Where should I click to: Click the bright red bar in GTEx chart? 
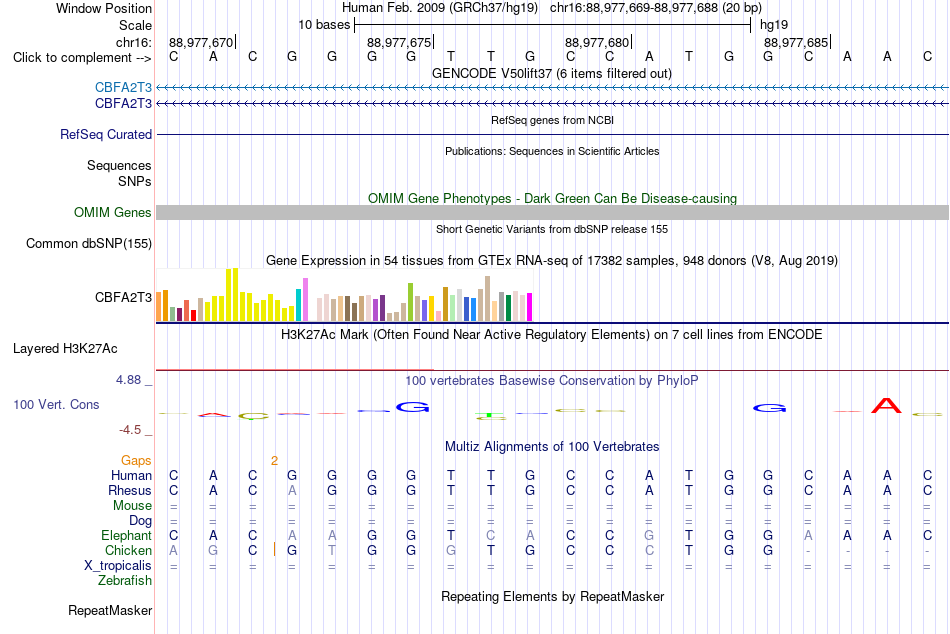coord(193,315)
